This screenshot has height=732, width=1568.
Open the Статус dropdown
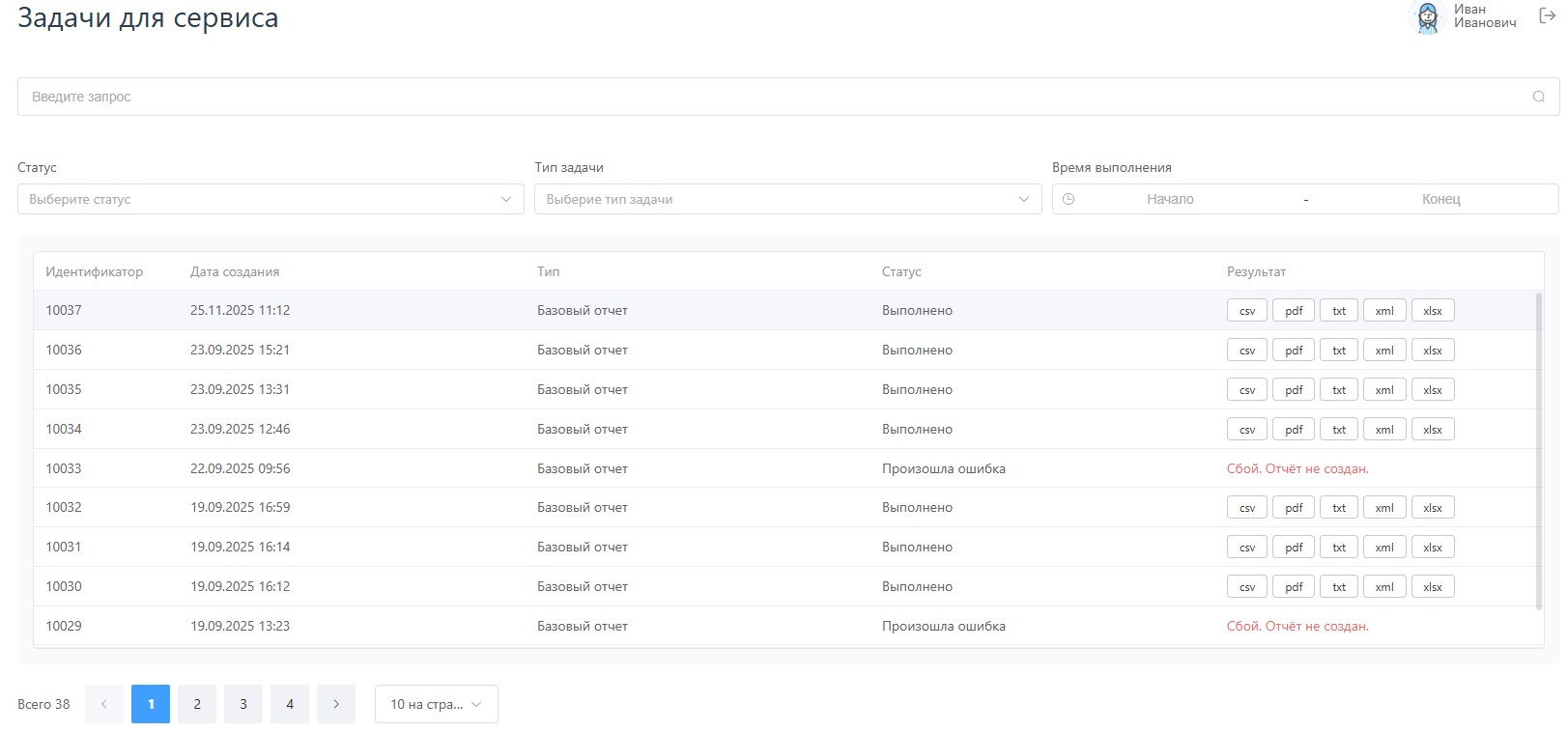pyautogui.click(x=271, y=199)
